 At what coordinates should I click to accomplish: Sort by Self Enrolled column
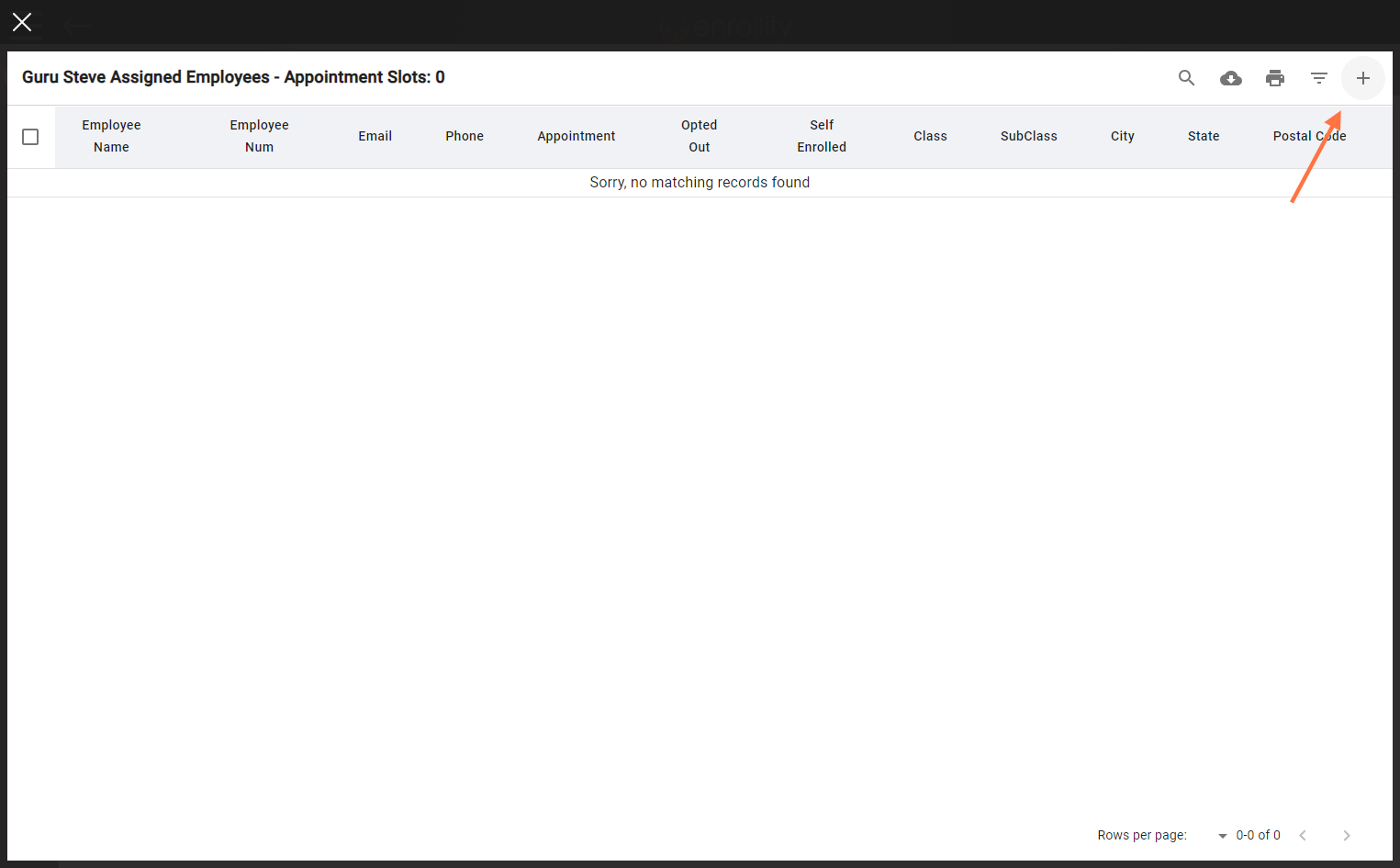pyautogui.click(x=822, y=136)
